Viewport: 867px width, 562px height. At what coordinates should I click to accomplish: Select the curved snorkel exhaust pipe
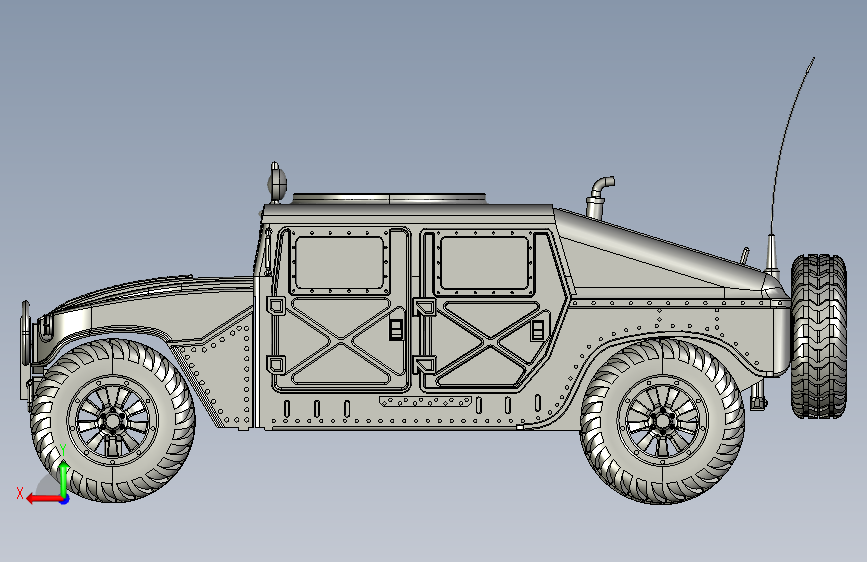pyautogui.click(x=600, y=197)
